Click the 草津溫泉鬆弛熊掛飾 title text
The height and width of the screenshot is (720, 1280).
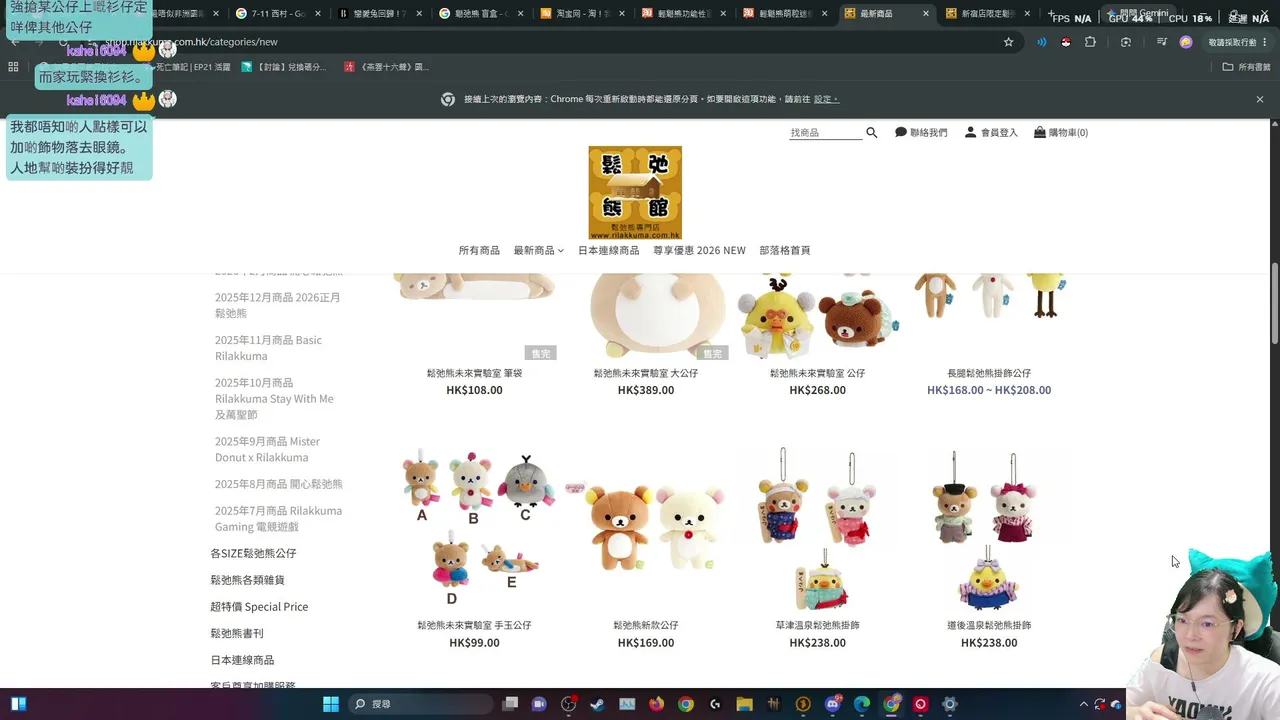pyautogui.click(x=817, y=625)
